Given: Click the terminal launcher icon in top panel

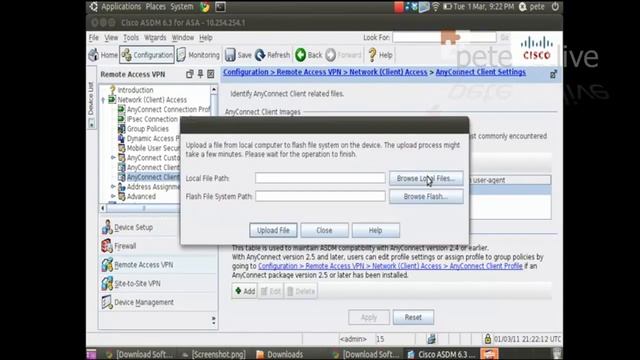Looking at the screenshot, I should [x=220, y=7].
